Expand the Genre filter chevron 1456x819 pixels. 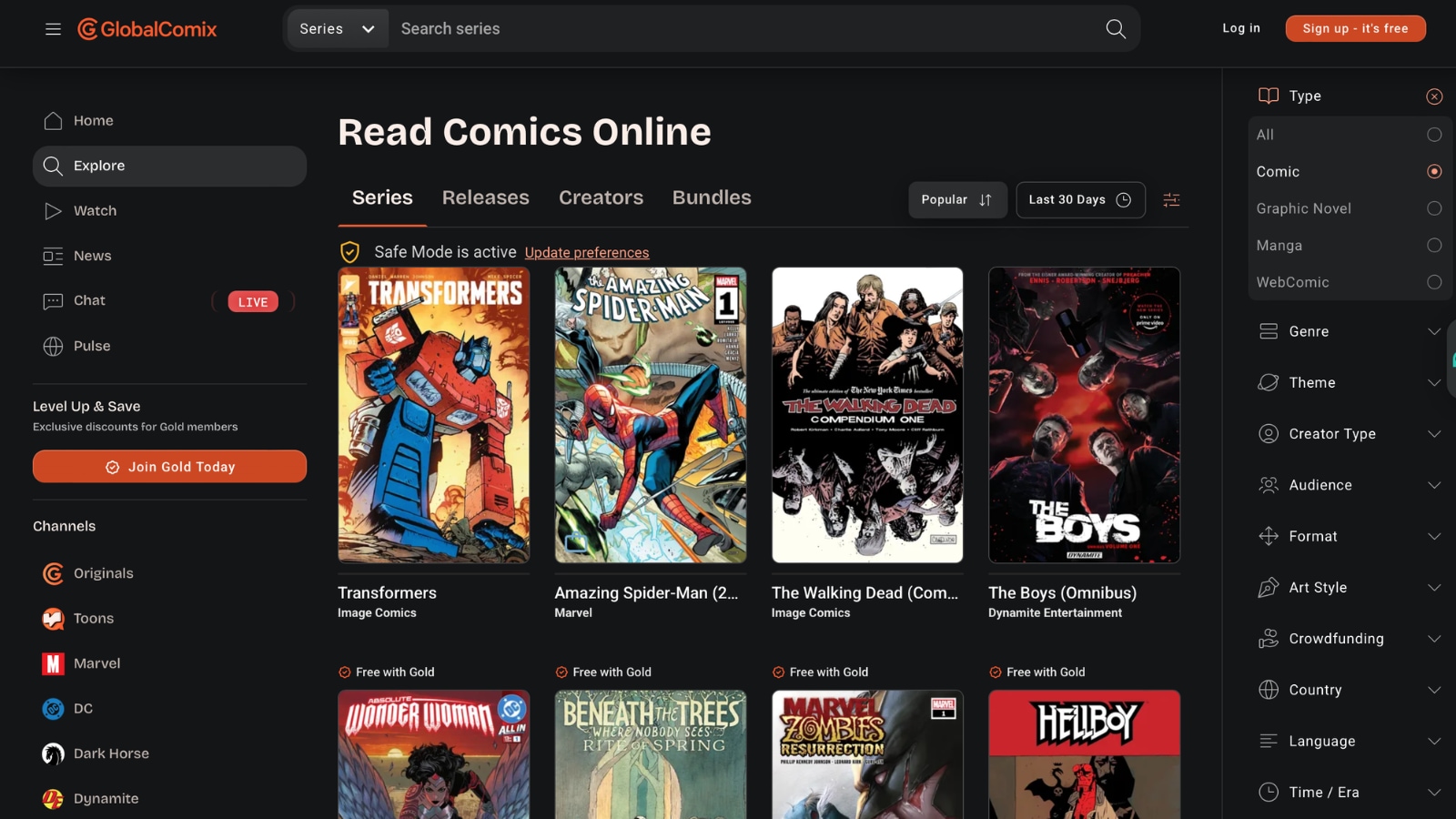[x=1434, y=331]
